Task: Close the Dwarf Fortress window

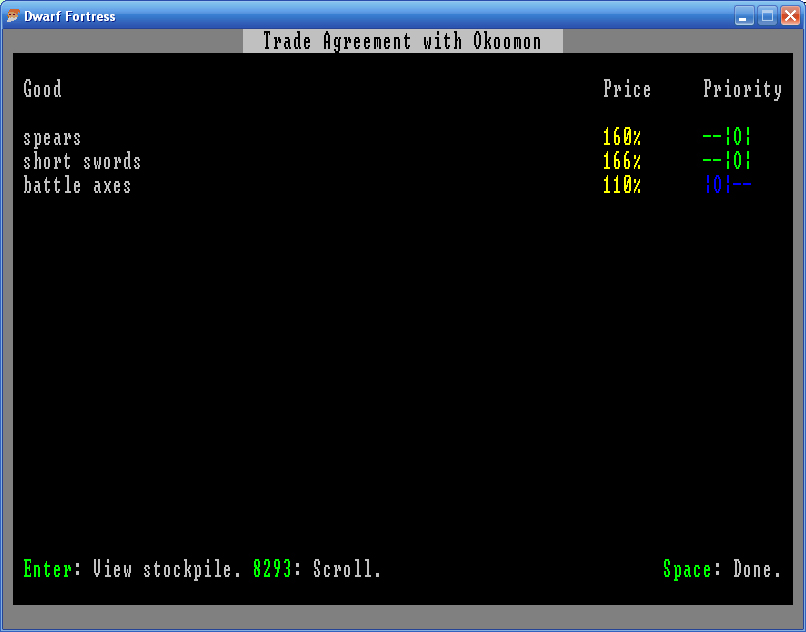Action: point(791,16)
